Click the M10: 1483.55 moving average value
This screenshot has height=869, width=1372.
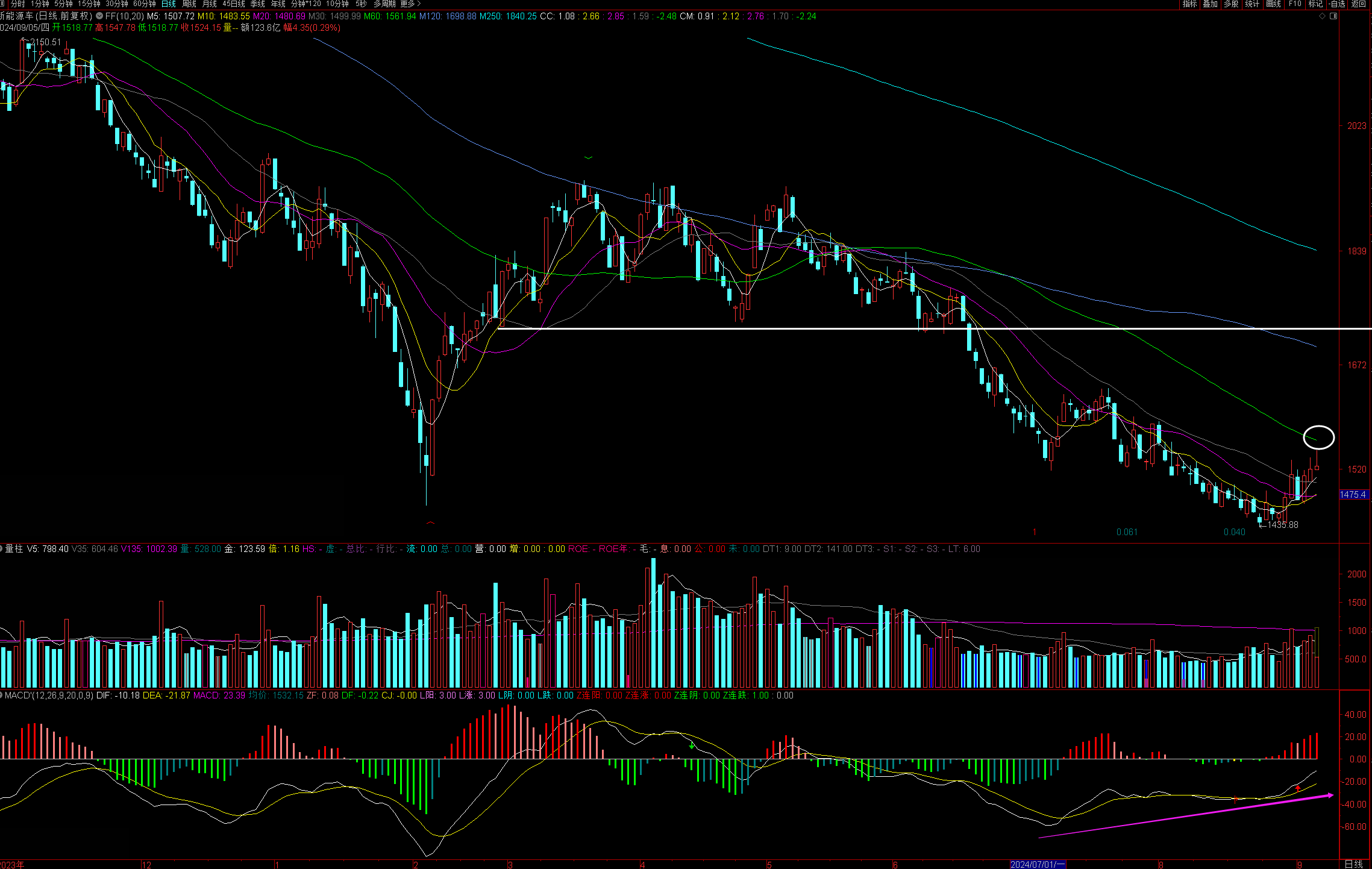click(x=224, y=16)
